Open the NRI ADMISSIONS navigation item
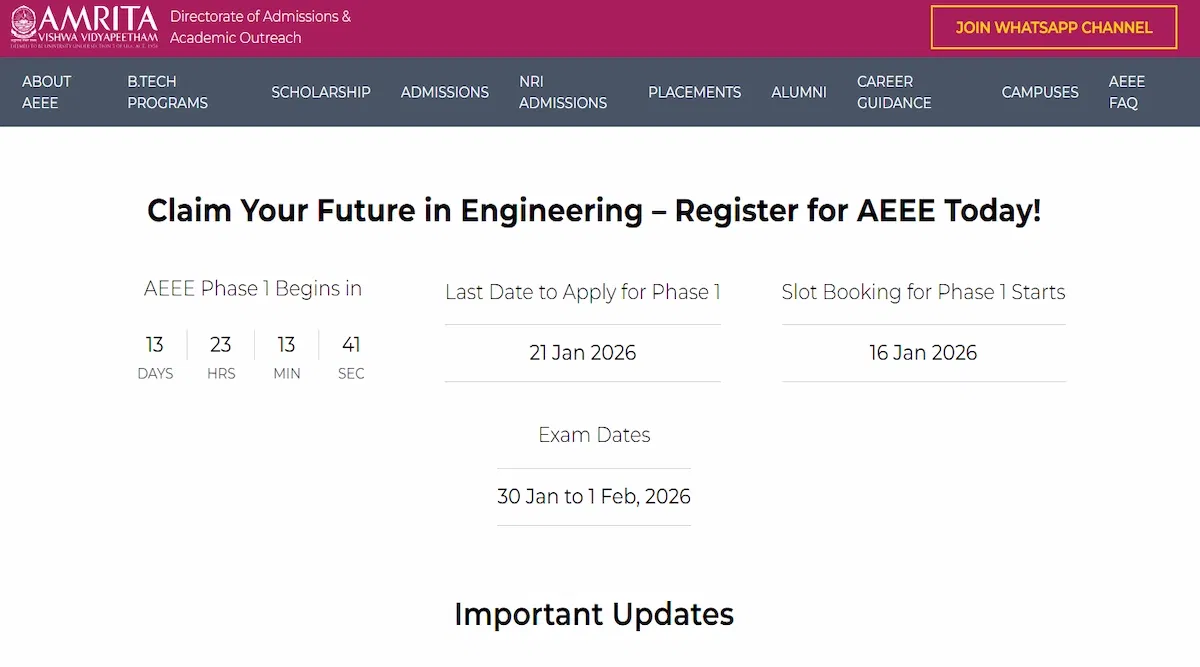 [562, 92]
